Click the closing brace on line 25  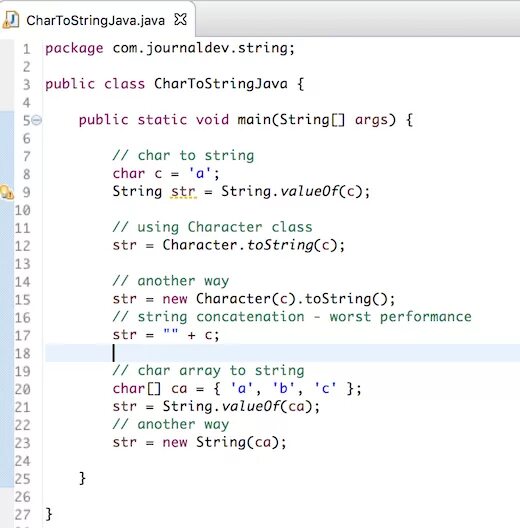pyautogui.click(x=82, y=478)
